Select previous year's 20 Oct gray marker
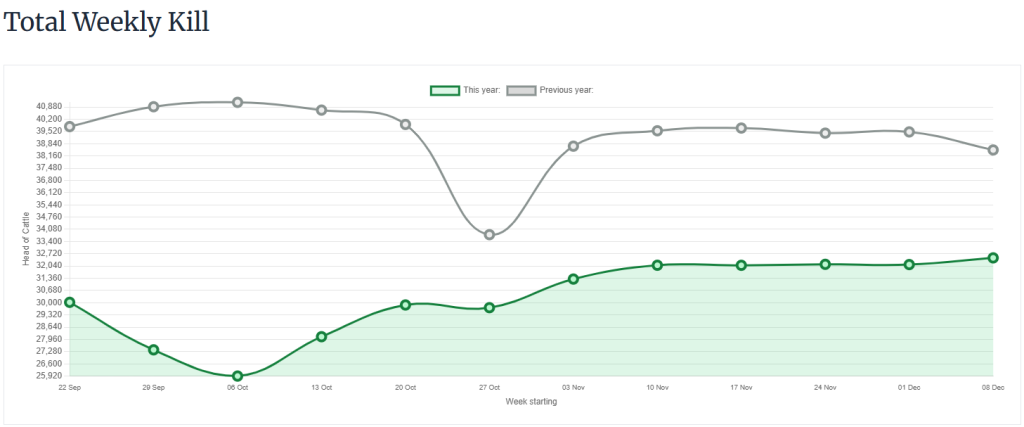Screen dimensions: 1024x427 405,124
